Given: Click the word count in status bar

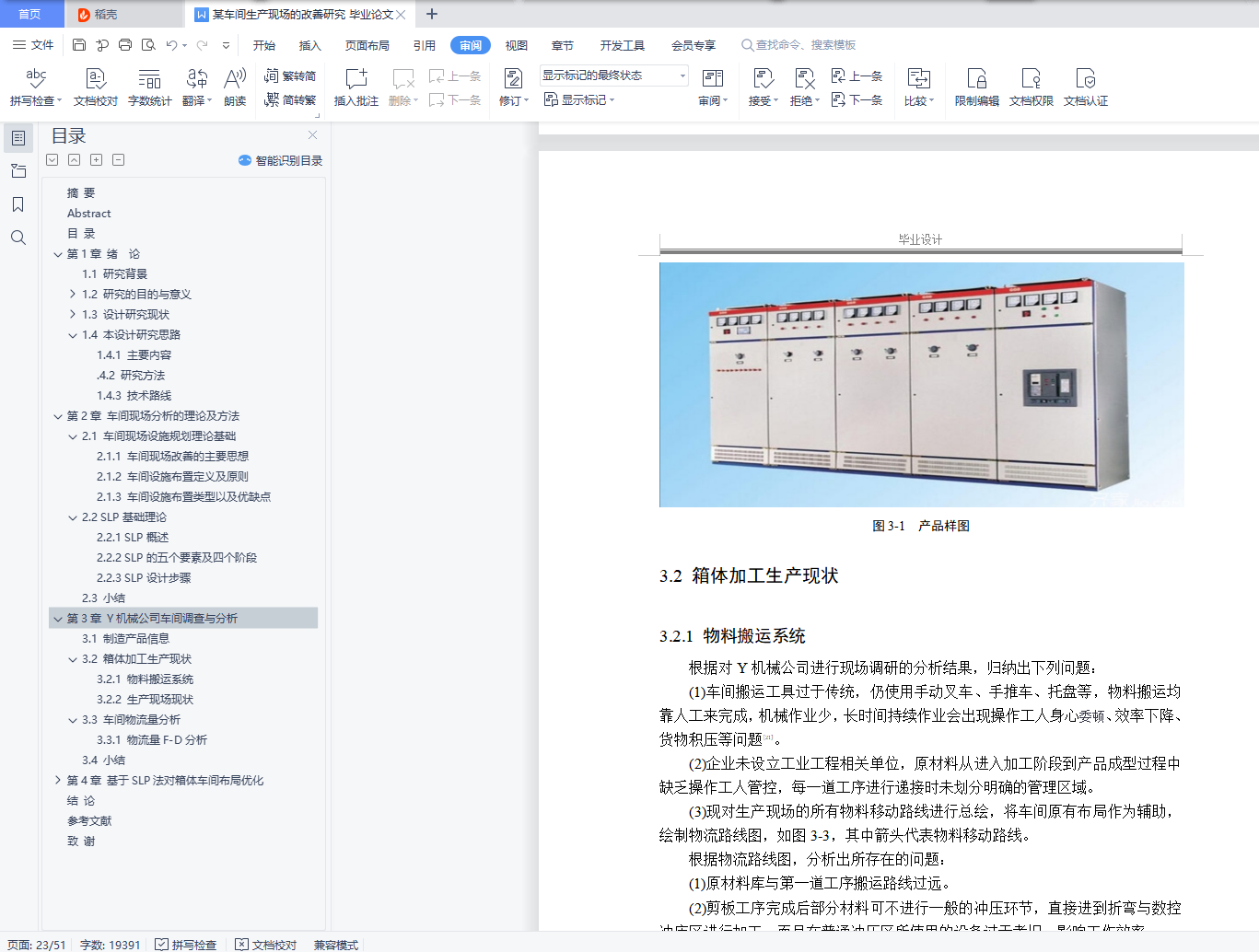Looking at the screenshot, I should point(110,945).
